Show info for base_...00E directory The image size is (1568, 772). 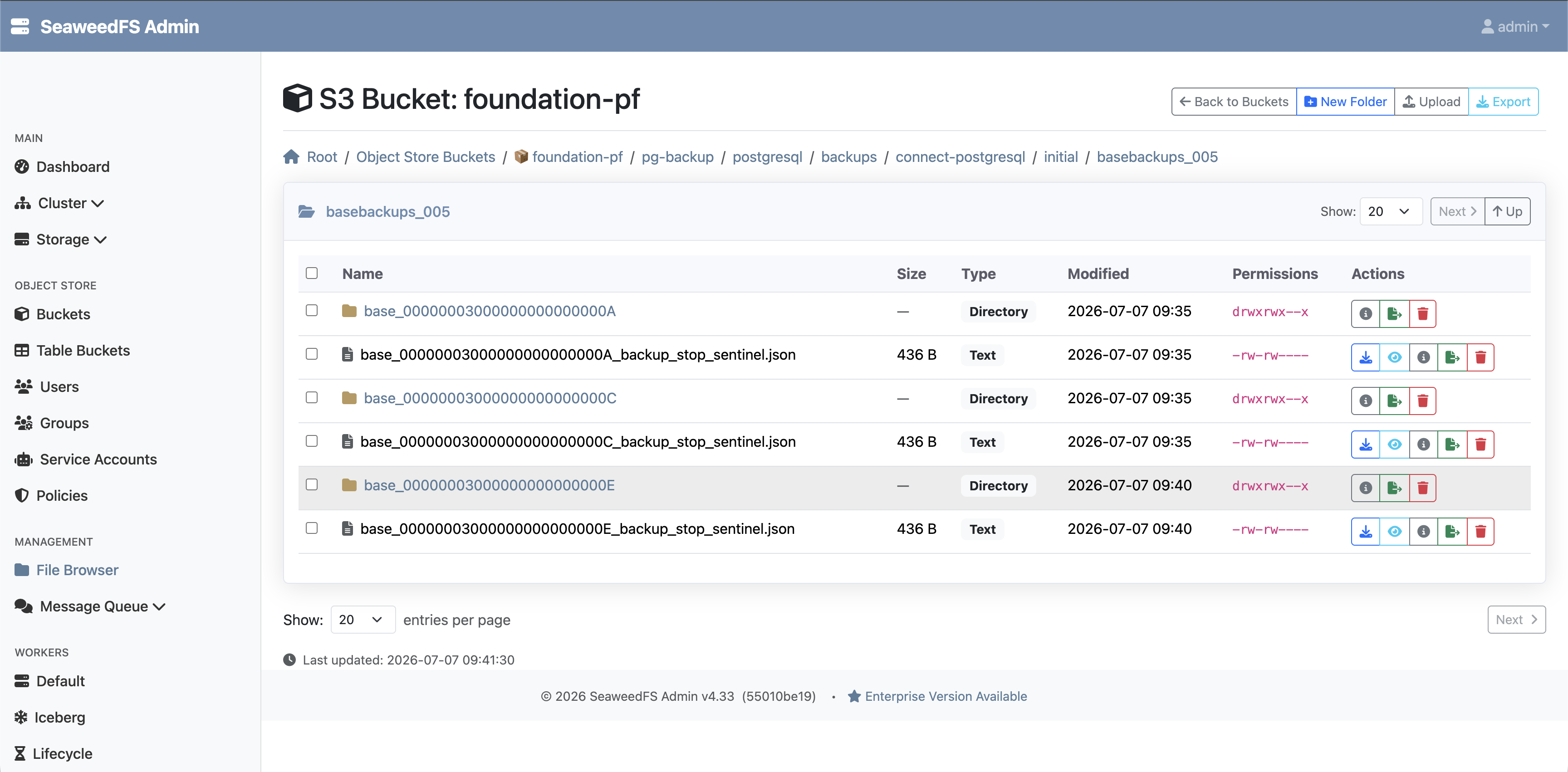(1365, 488)
